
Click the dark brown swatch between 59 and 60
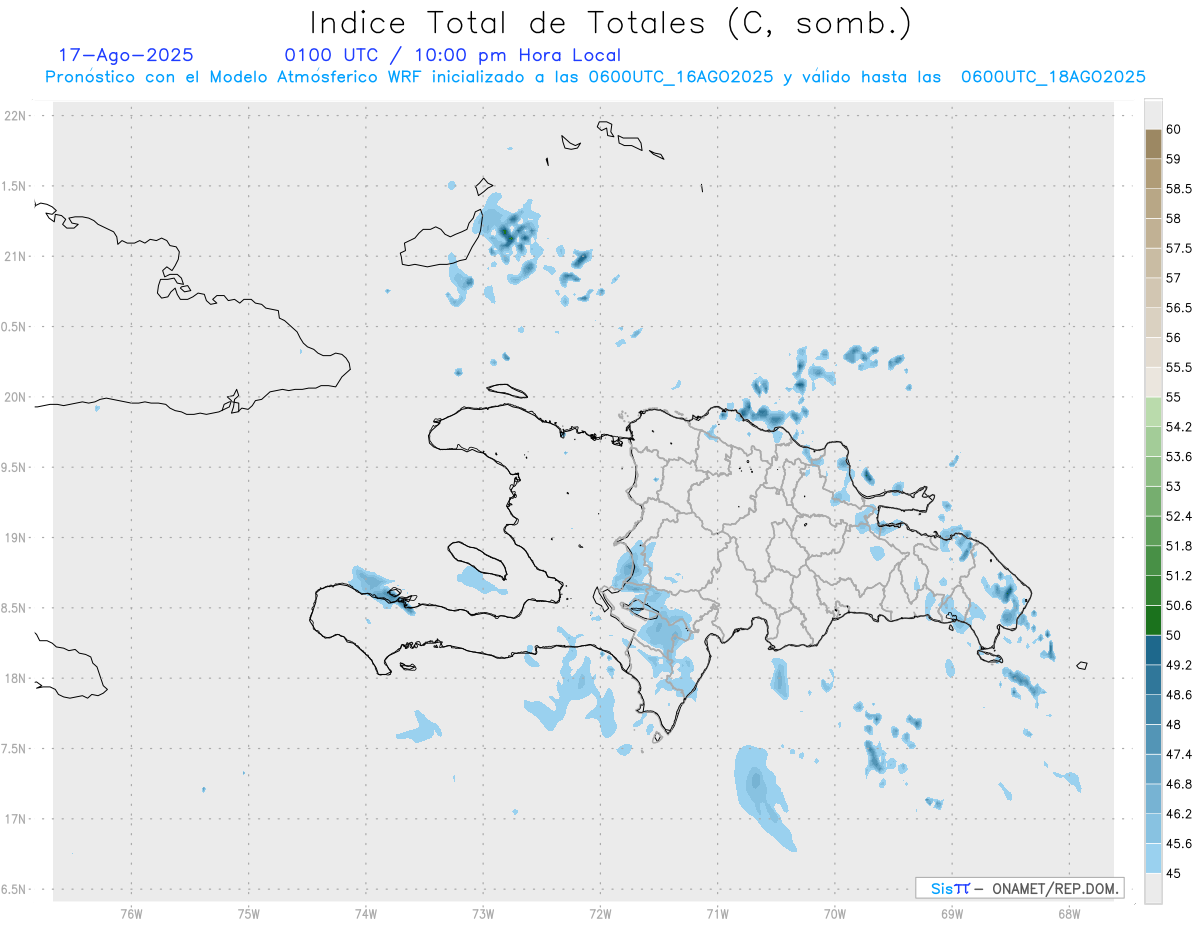coord(1153,144)
